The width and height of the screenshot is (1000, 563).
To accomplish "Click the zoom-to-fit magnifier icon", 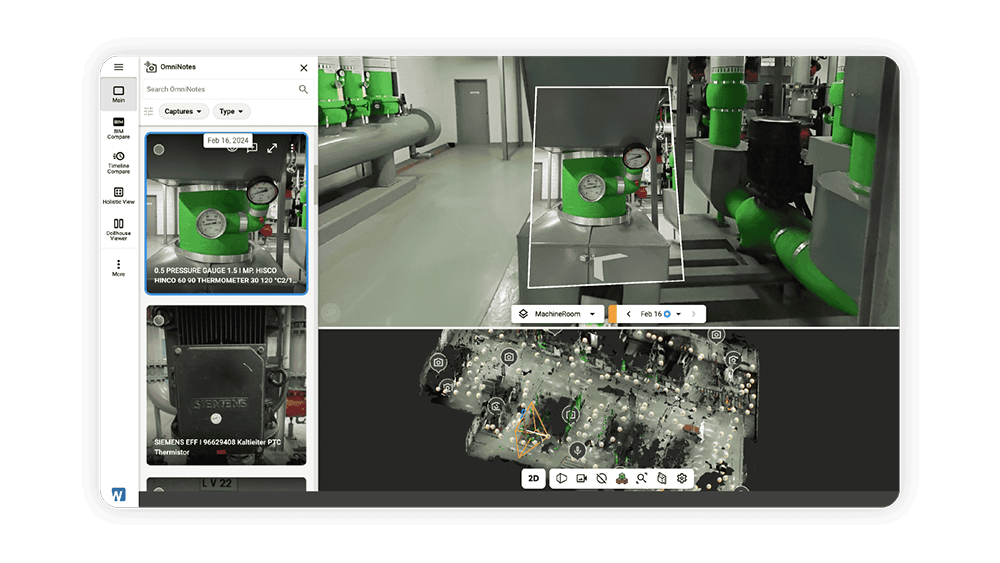I will pos(642,478).
